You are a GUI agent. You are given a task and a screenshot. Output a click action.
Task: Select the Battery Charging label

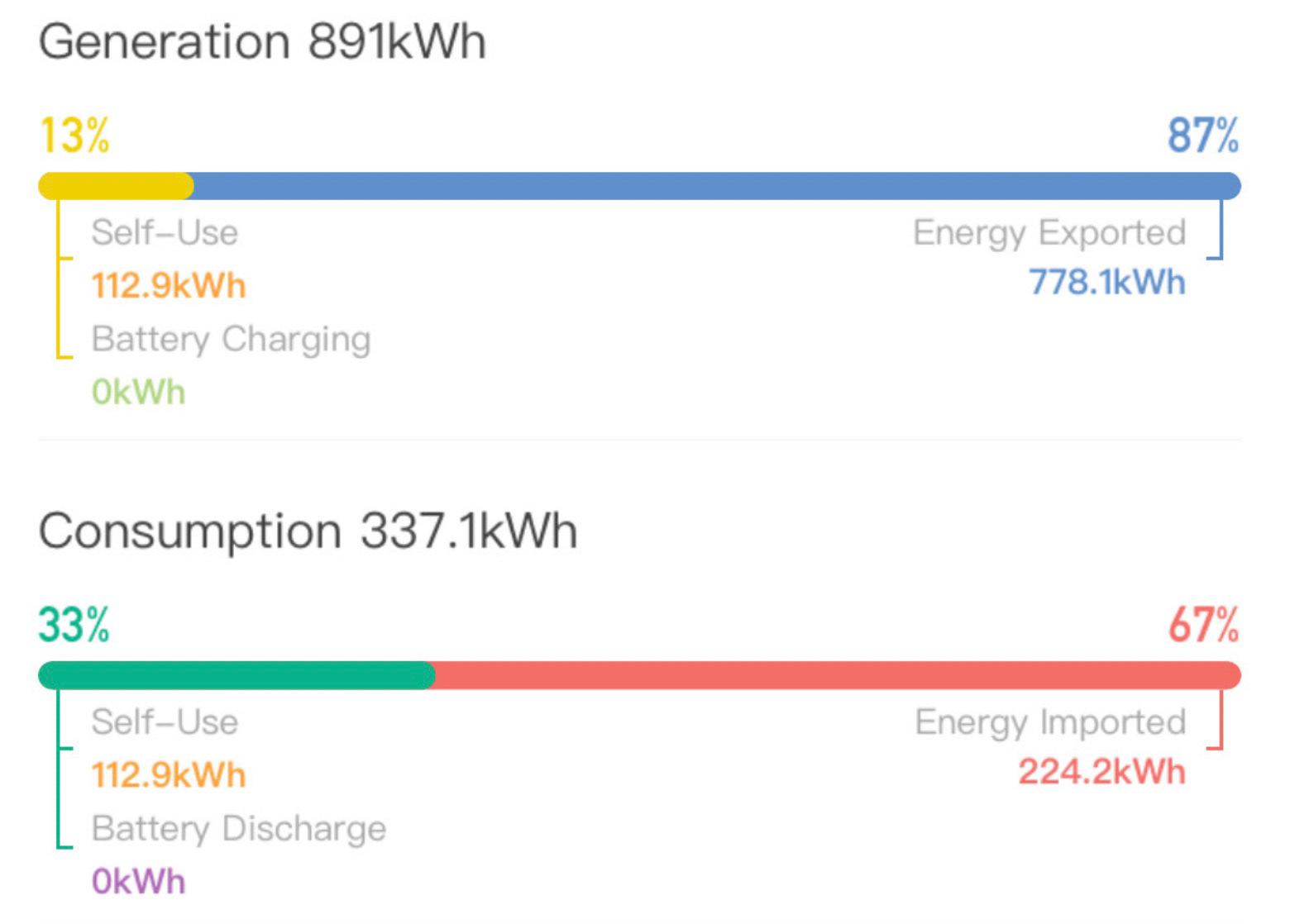(x=231, y=340)
